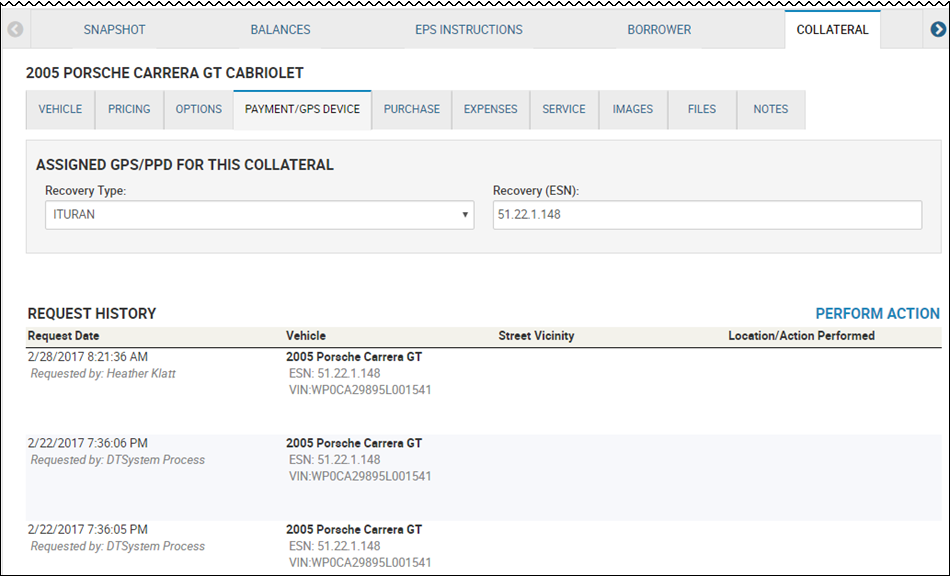View the EXPENSES sub-tab
The width and height of the screenshot is (950, 576).
[x=491, y=110]
